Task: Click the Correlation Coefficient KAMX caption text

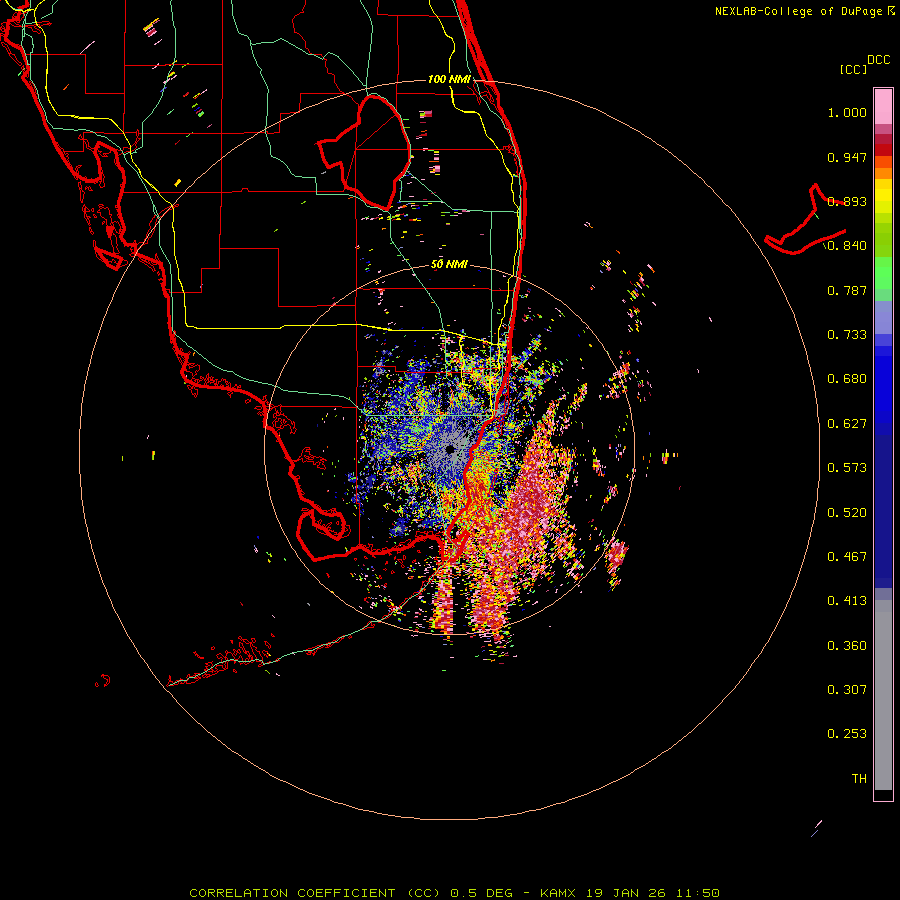Action: click(454, 893)
